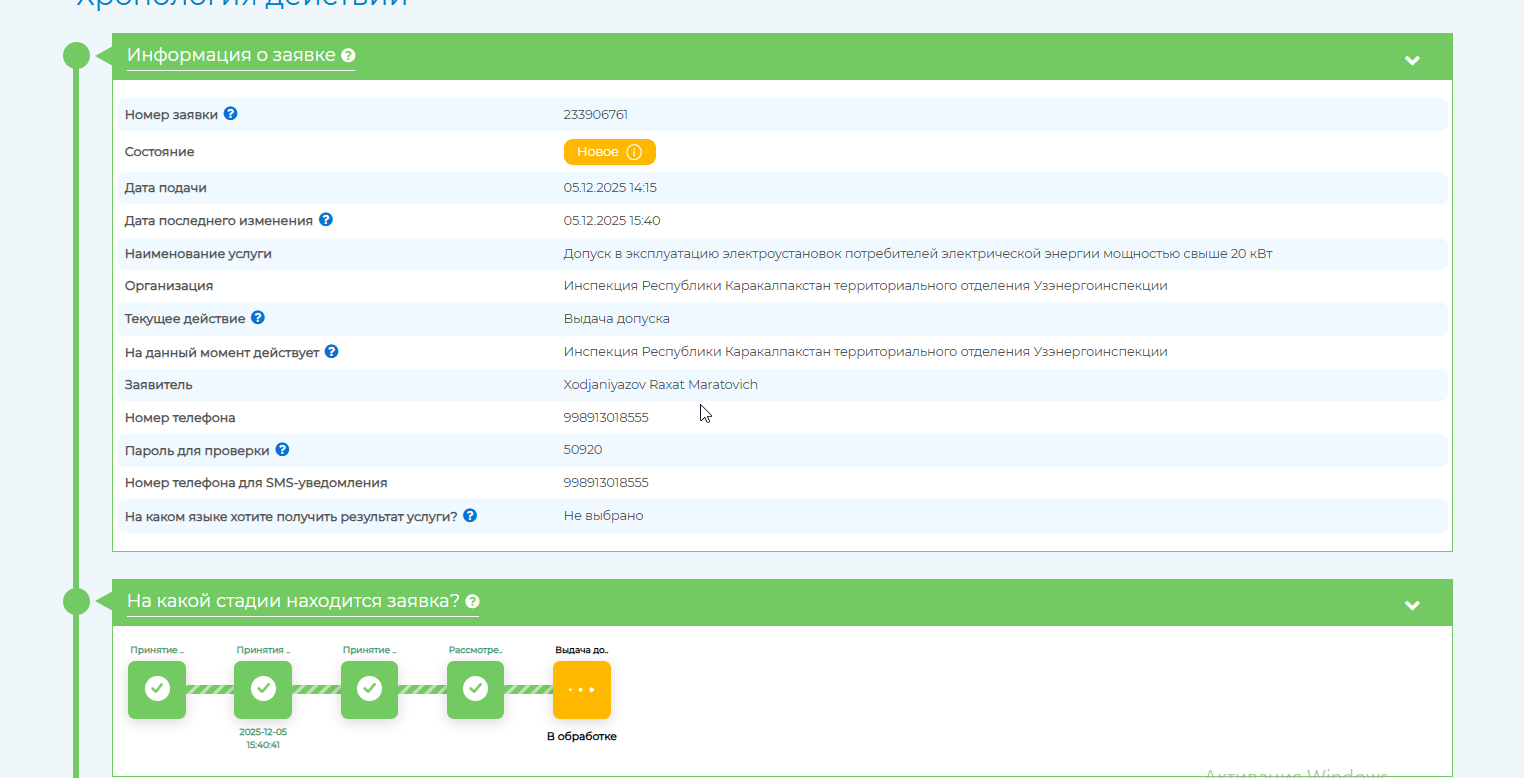Collapse the "Информация о заявке" section with its chevron
Image resolution: width=1524 pixels, height=778 pixels.
coord(1412,60)
